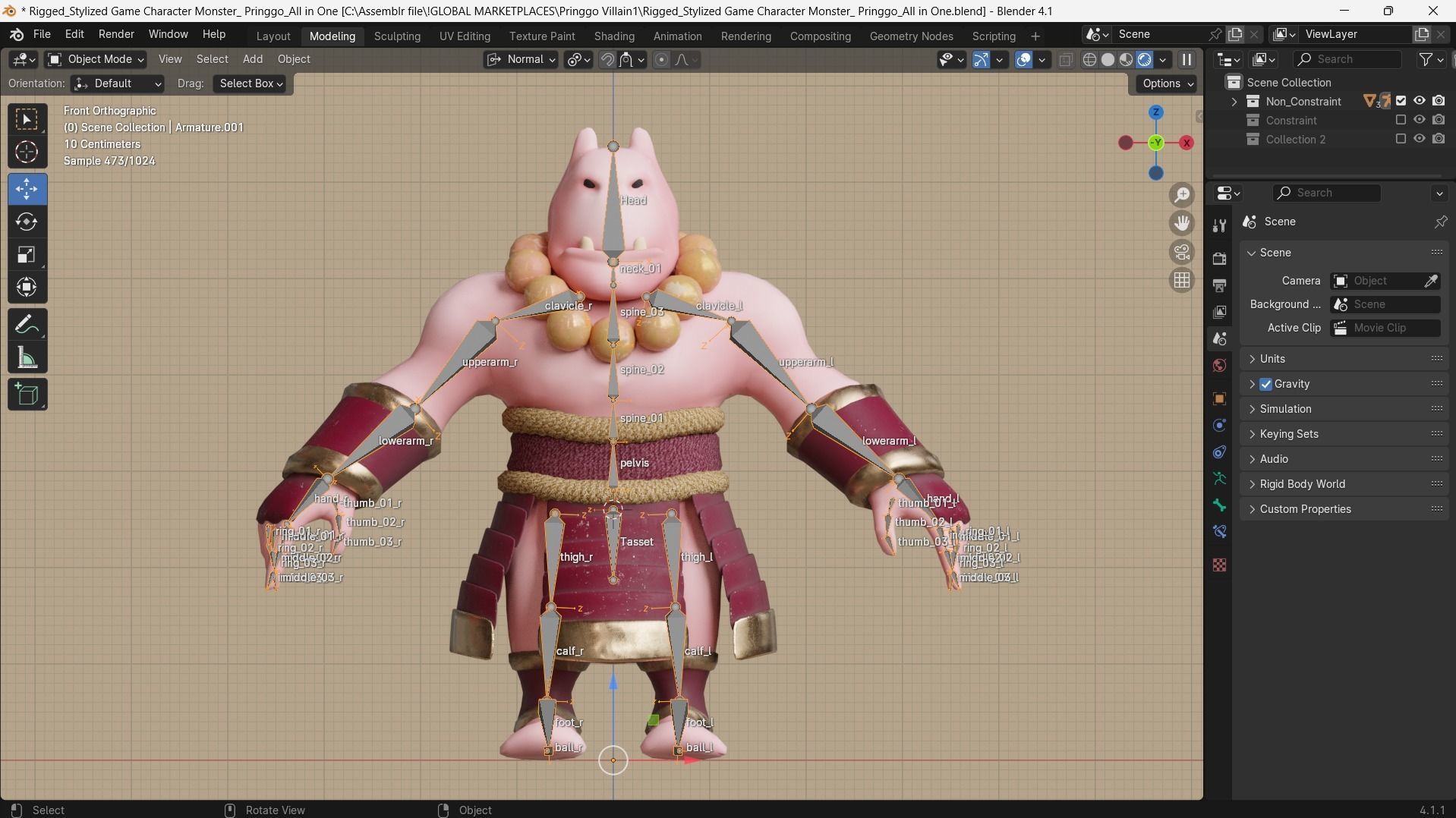Toggle camera view icon in viewport
Screen dimensions: 1456x818
[x=1182, y=252]
